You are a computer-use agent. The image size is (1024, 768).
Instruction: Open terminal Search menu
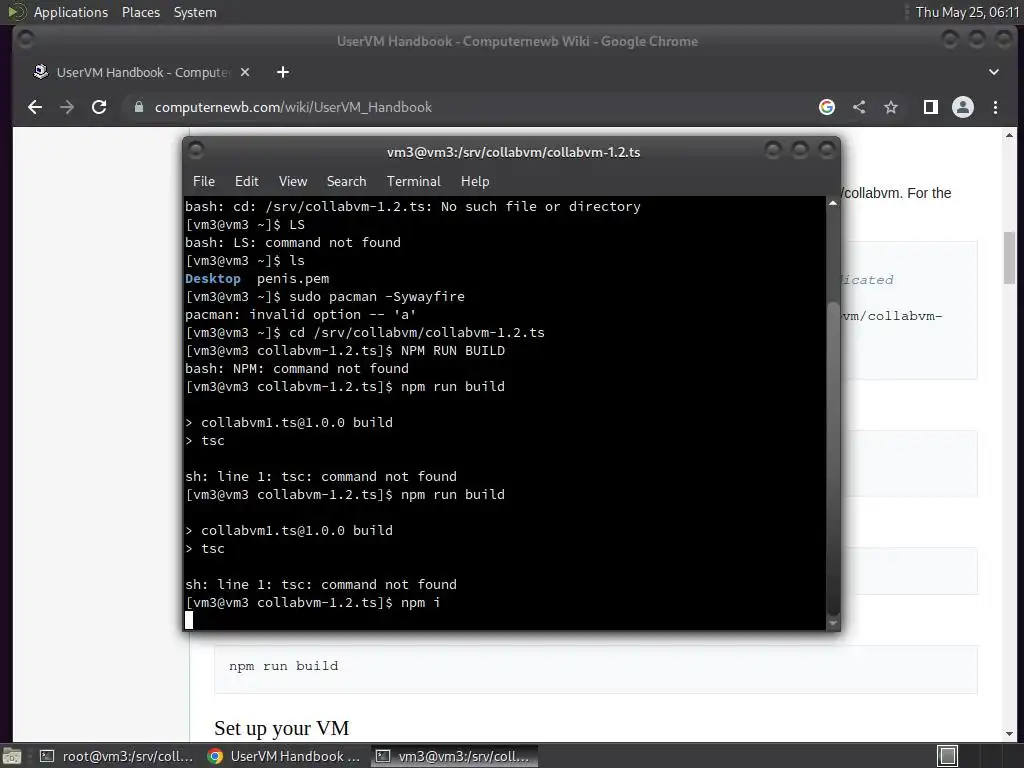point(346,181)
